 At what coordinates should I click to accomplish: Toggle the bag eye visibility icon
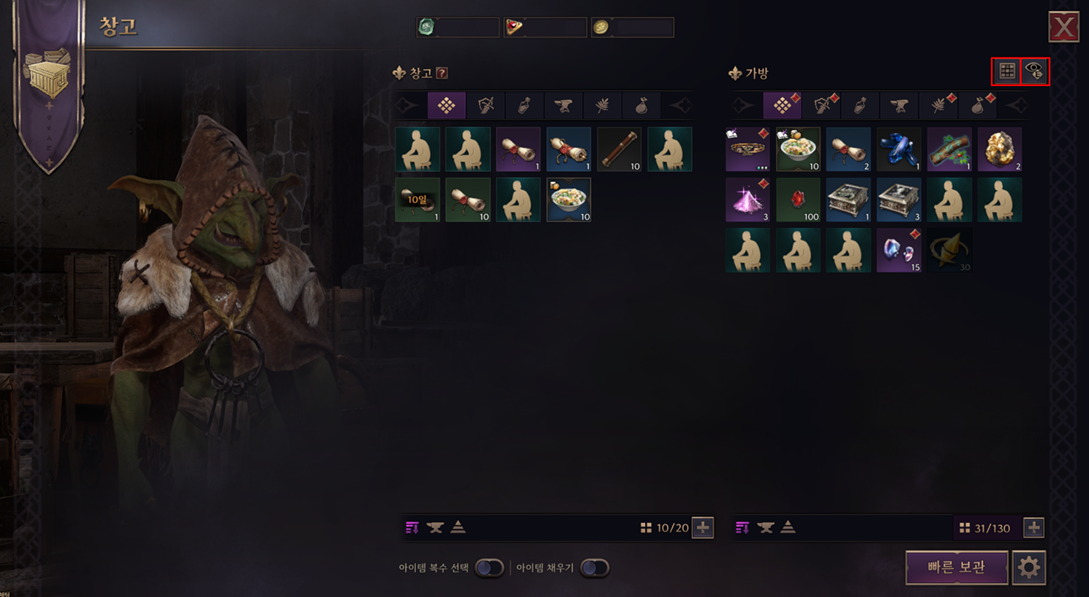[x=1035, y=71]
